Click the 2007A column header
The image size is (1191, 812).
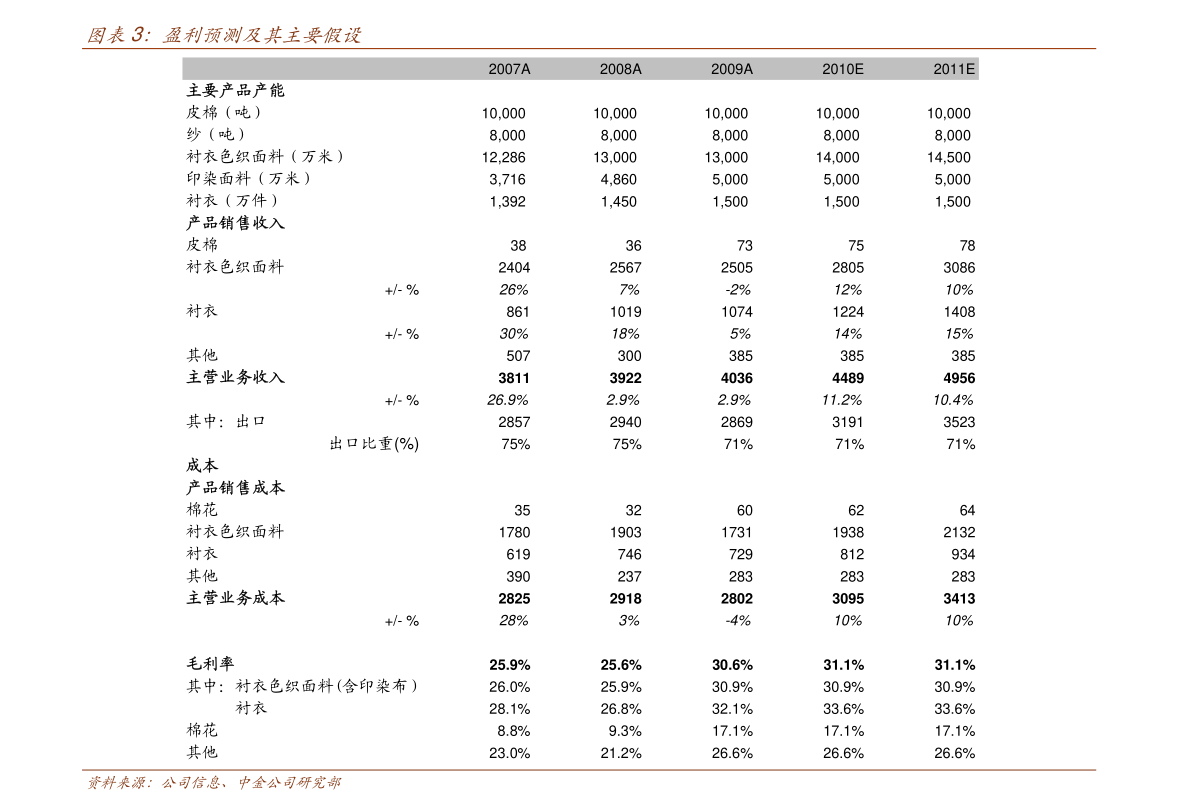(509, 69)
